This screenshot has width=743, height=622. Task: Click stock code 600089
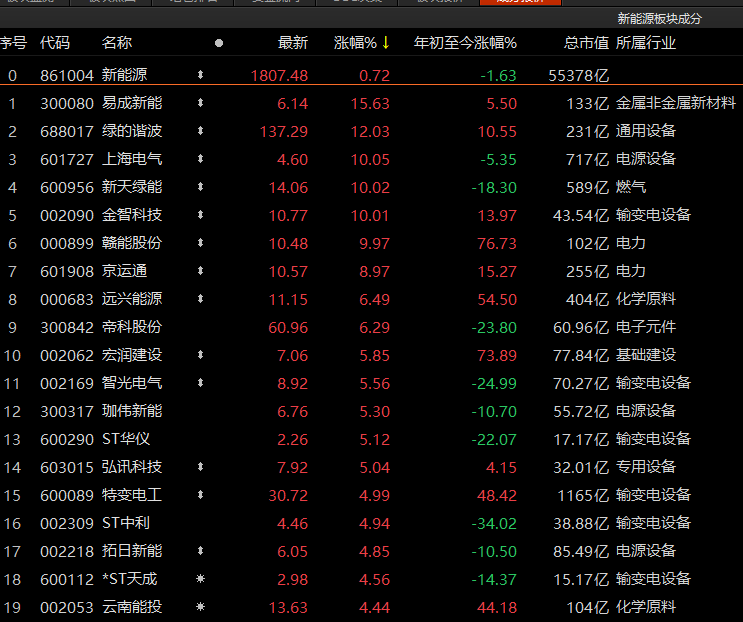[x=67, y=496]
